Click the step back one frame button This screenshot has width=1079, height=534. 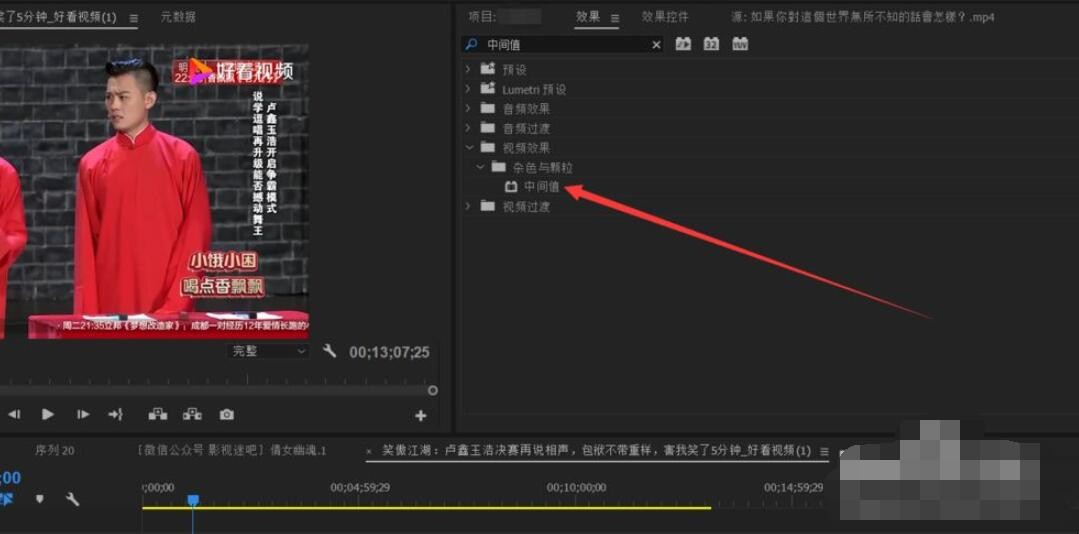14,414
